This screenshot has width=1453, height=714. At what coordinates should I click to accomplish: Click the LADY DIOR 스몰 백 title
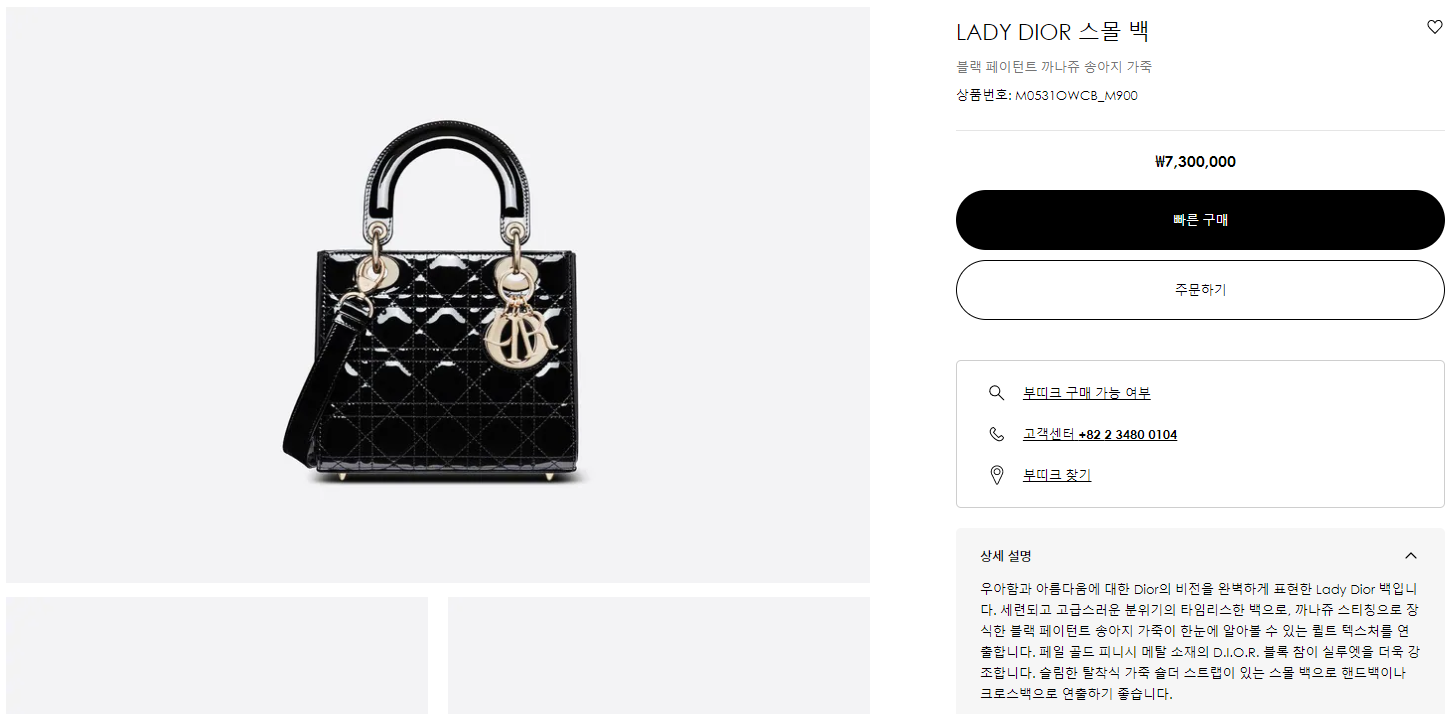click(1053, 32)
